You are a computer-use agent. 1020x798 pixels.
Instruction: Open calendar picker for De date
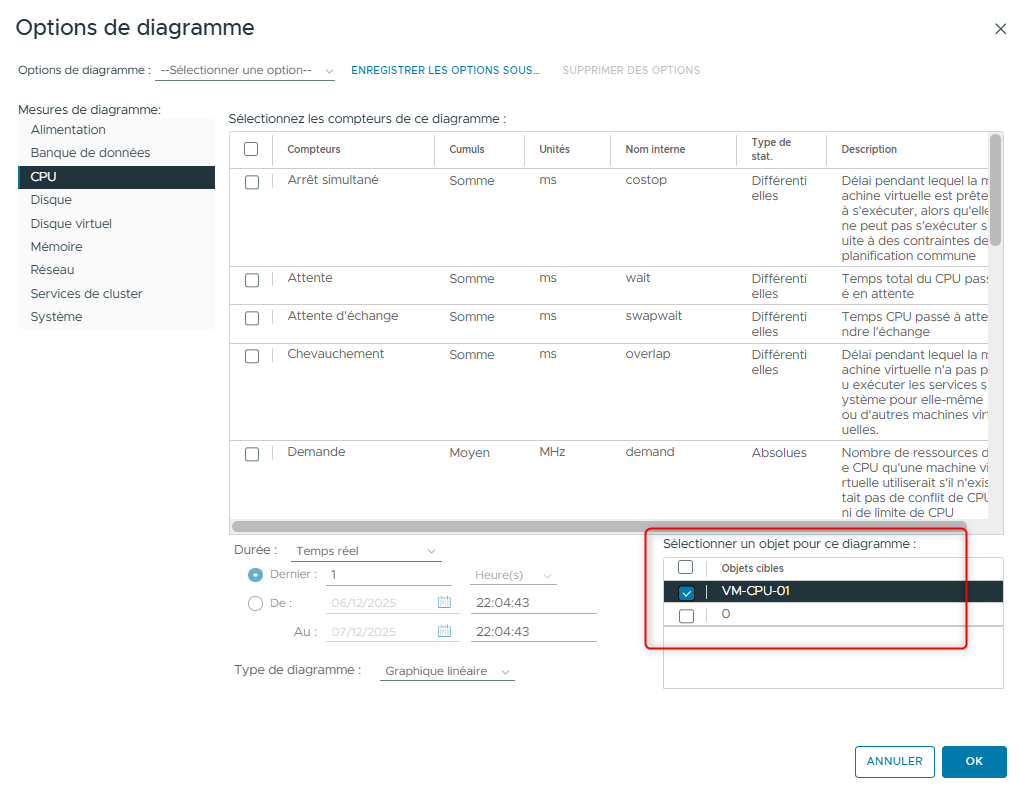pyautogui.click(x=444, y=603)
